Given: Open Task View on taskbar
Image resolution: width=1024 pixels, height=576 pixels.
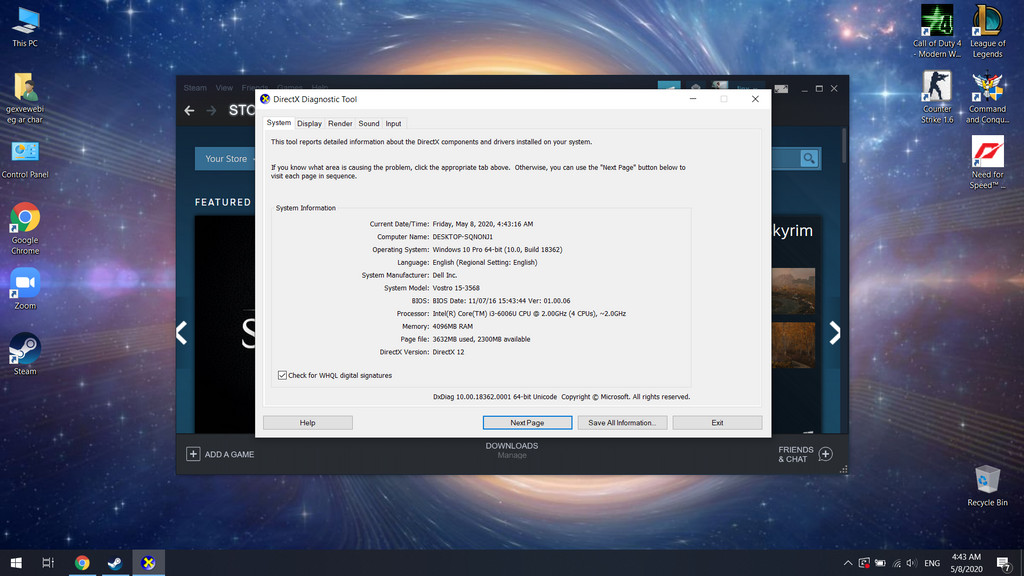Looking at the screenshot, I should [48, 563].
